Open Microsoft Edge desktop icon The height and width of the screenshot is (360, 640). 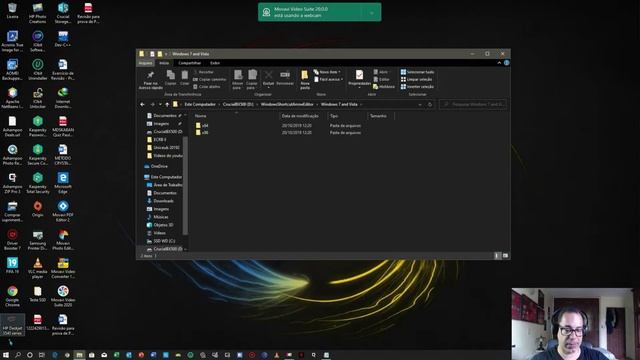coord(62,183)
